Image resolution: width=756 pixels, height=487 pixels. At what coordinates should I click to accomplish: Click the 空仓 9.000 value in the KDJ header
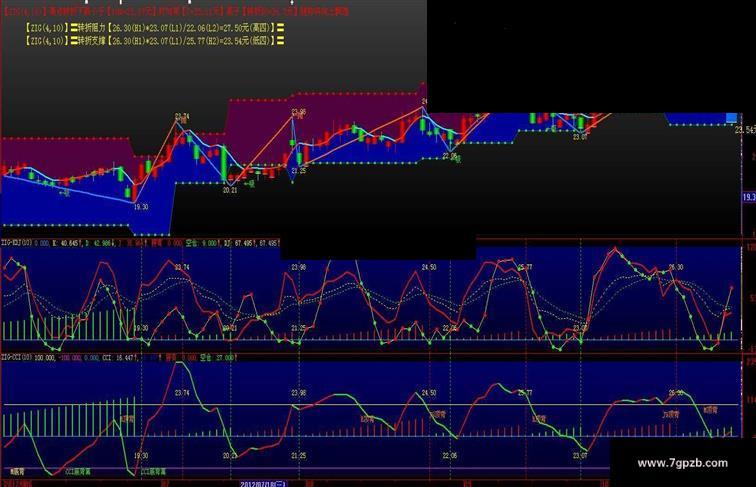[202, 244]
